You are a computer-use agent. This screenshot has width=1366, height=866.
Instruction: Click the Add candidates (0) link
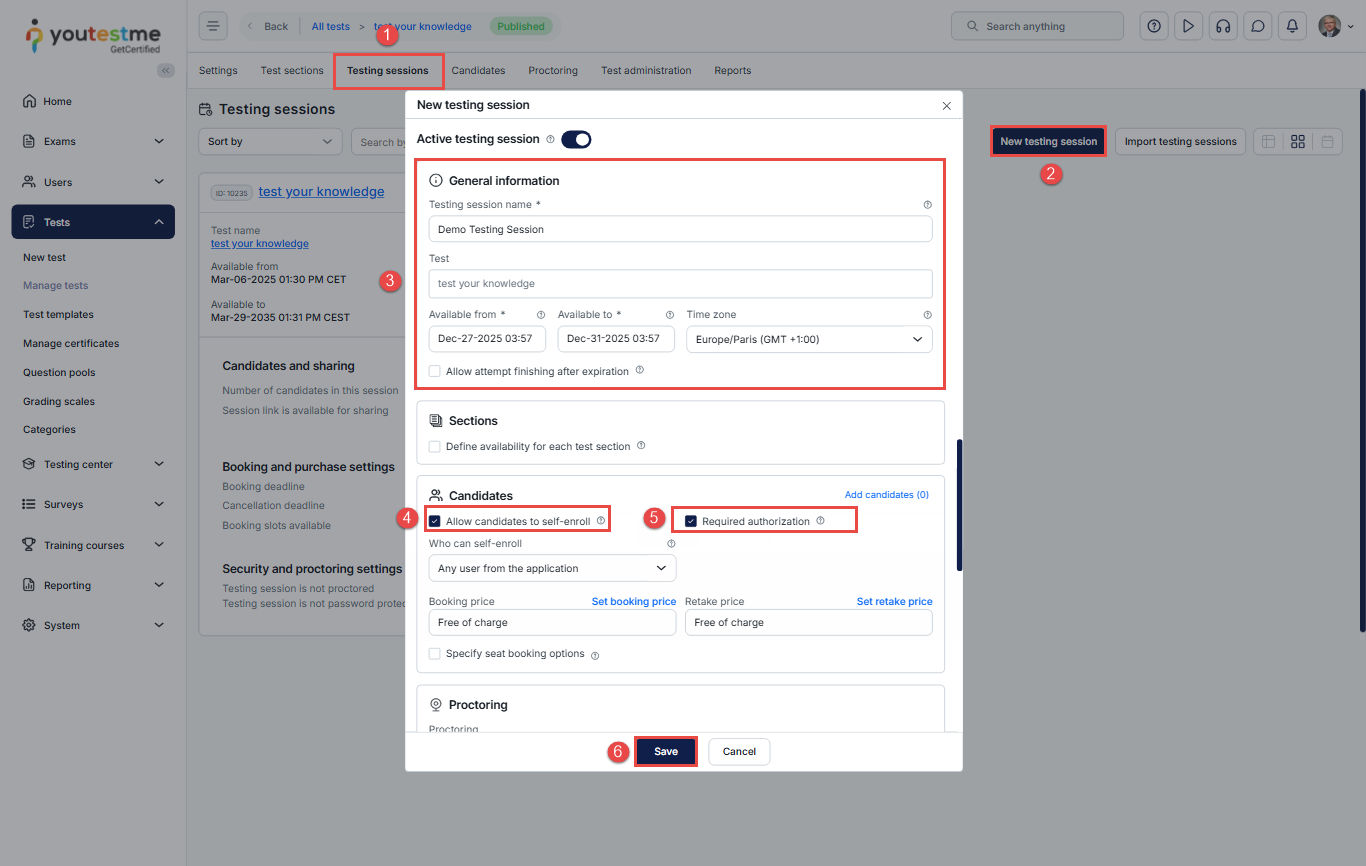887,495
